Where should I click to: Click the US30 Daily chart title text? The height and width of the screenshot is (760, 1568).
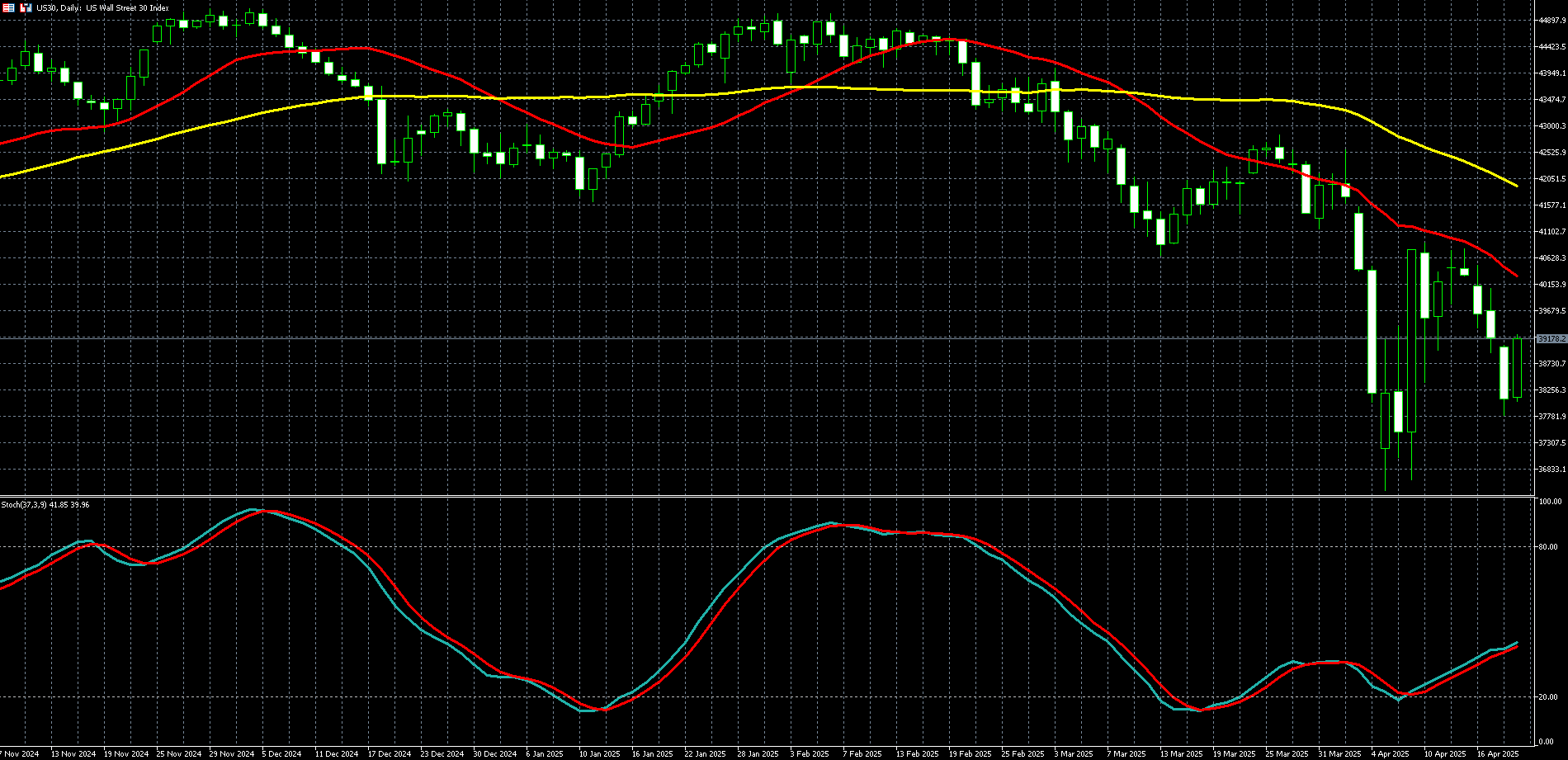coord(102,8)
